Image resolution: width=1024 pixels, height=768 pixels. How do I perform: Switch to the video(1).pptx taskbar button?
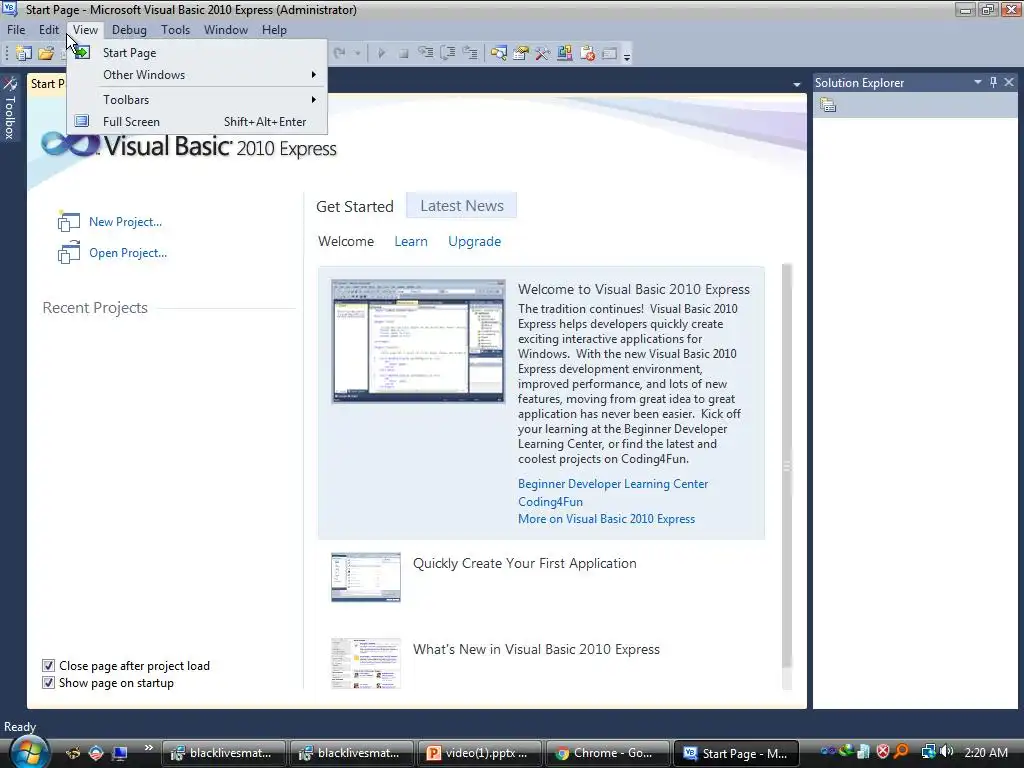[479, 753]
